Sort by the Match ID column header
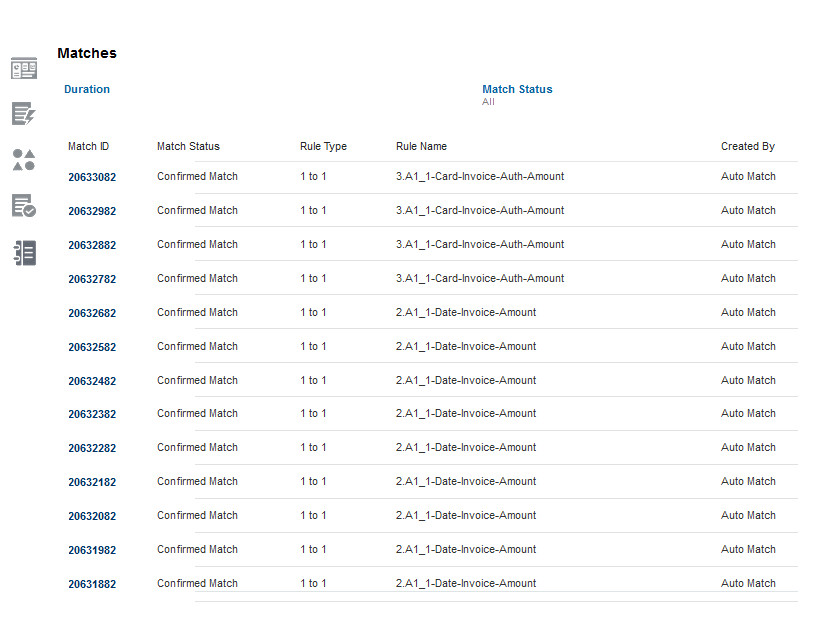The height and width of the screenshot is (623, 819). 89,146
